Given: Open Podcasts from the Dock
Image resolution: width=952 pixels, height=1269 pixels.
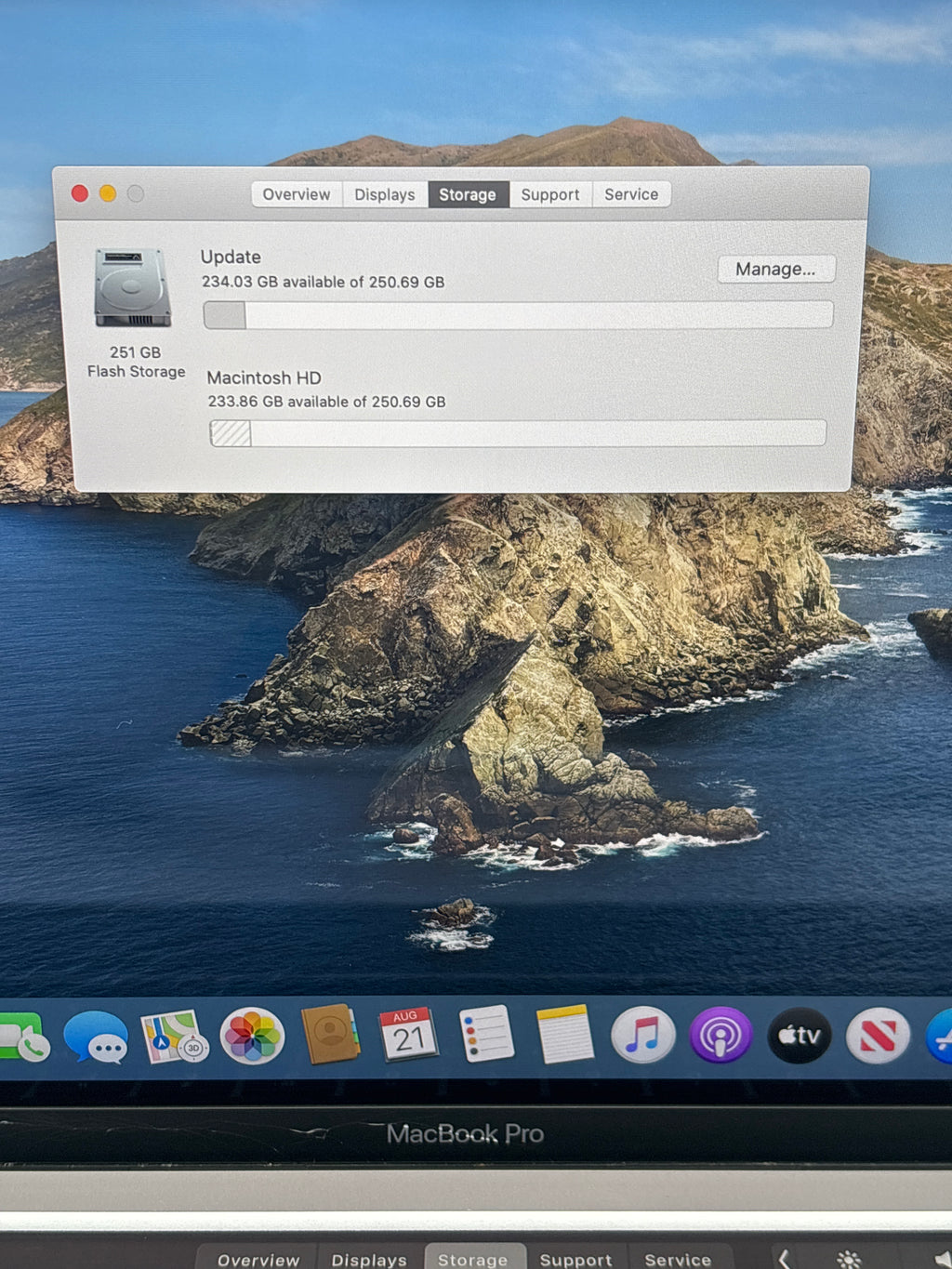Looking at the screenshot, I should tap(721, 1035).
